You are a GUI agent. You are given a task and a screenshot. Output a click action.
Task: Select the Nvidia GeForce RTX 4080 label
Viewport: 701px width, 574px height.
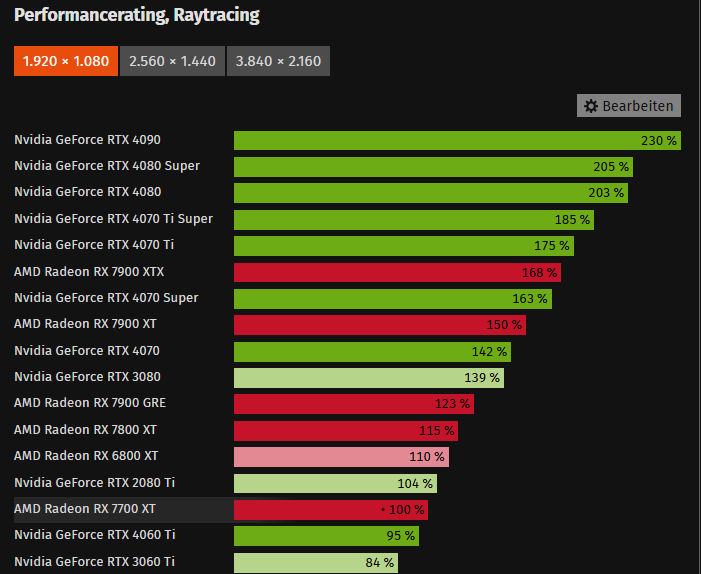88,192
